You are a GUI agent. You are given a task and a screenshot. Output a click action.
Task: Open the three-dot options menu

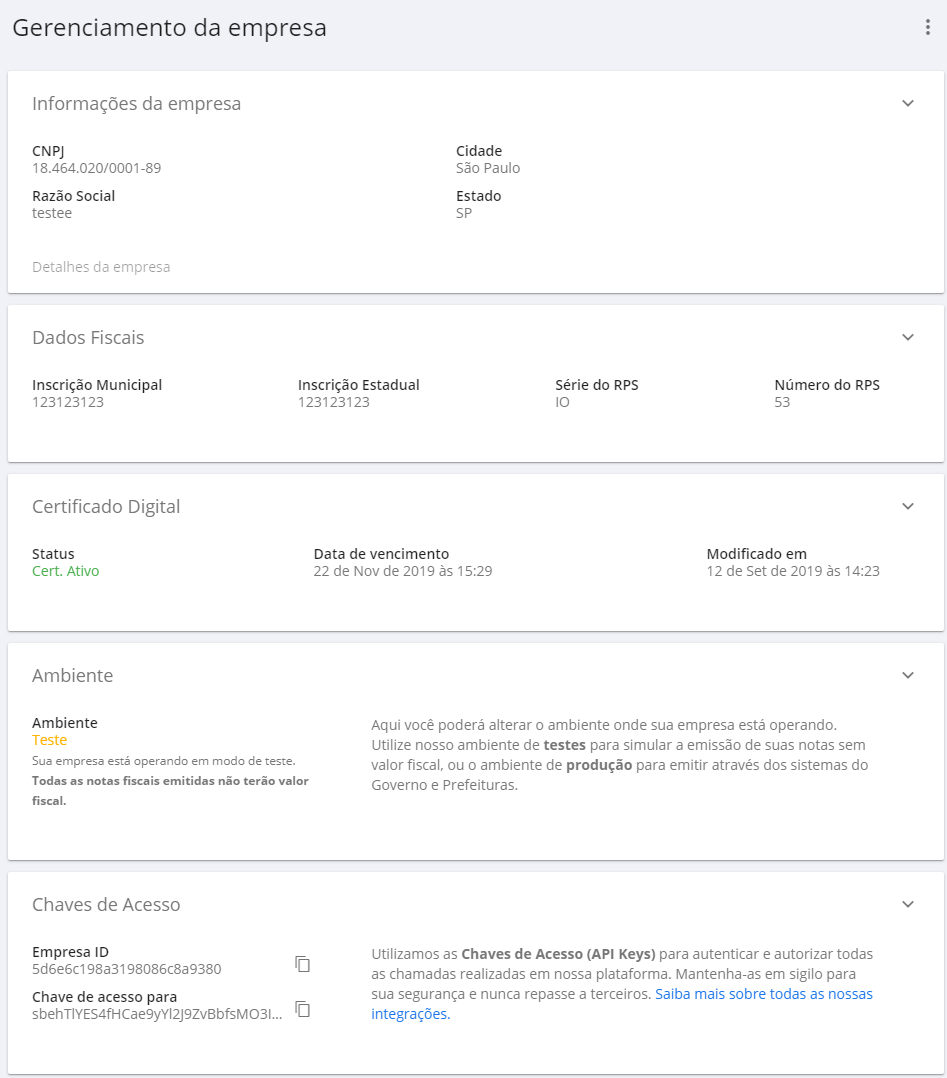click(927, 28)
